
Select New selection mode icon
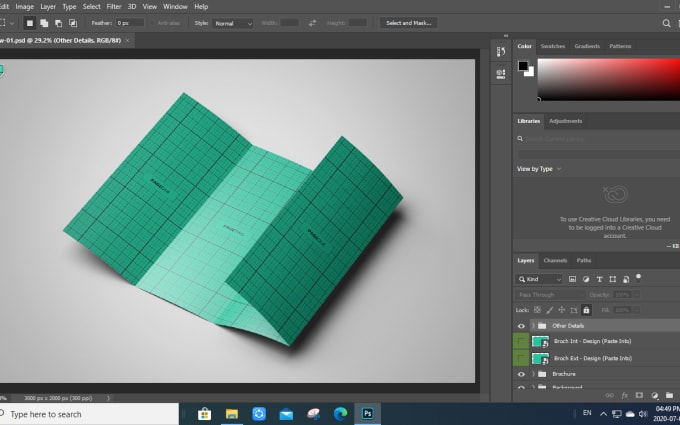pos(29,23)
